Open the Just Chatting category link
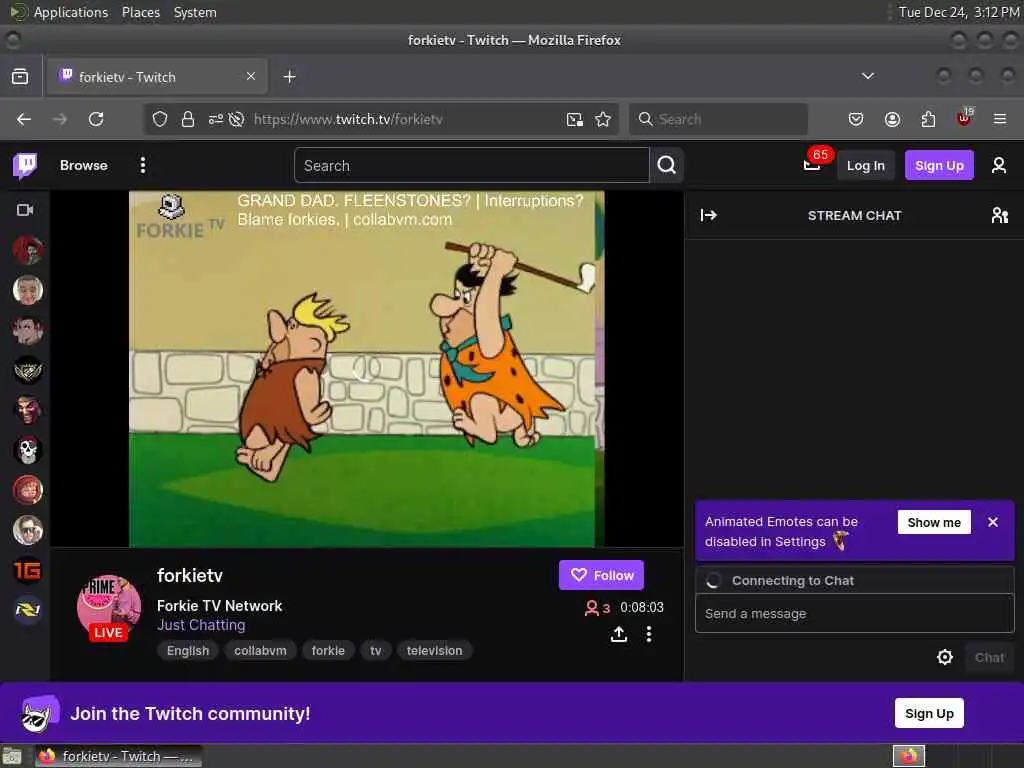The height and width of the screenshot is (768, 1024). pos(201,625)
